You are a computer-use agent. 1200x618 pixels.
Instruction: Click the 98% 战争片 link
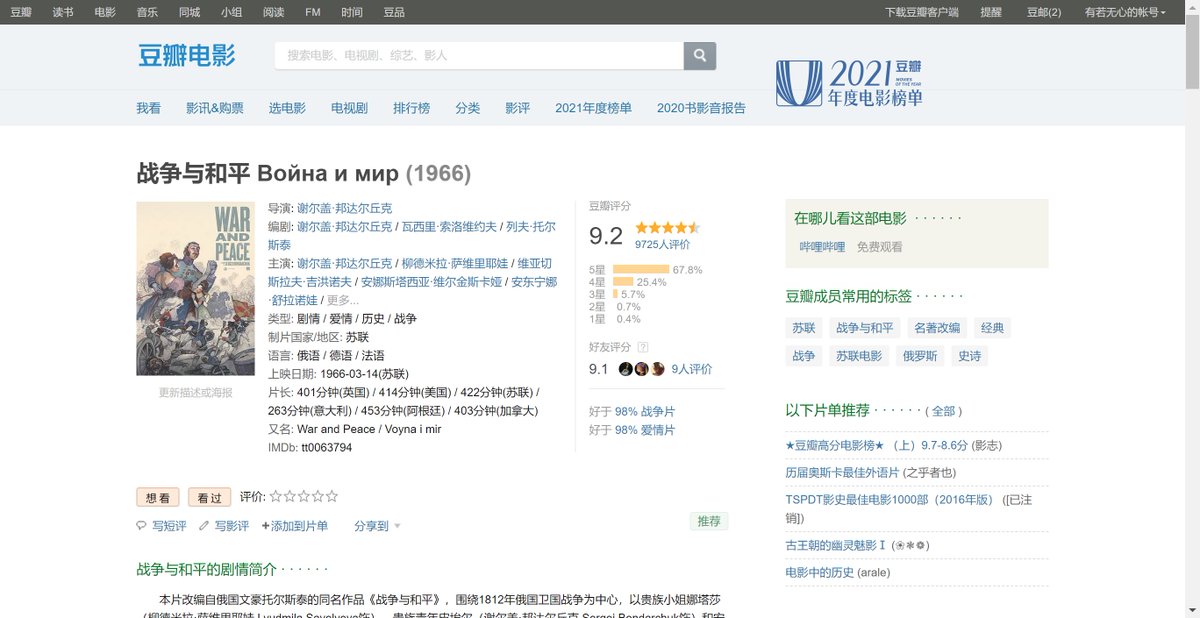(645, 411)
